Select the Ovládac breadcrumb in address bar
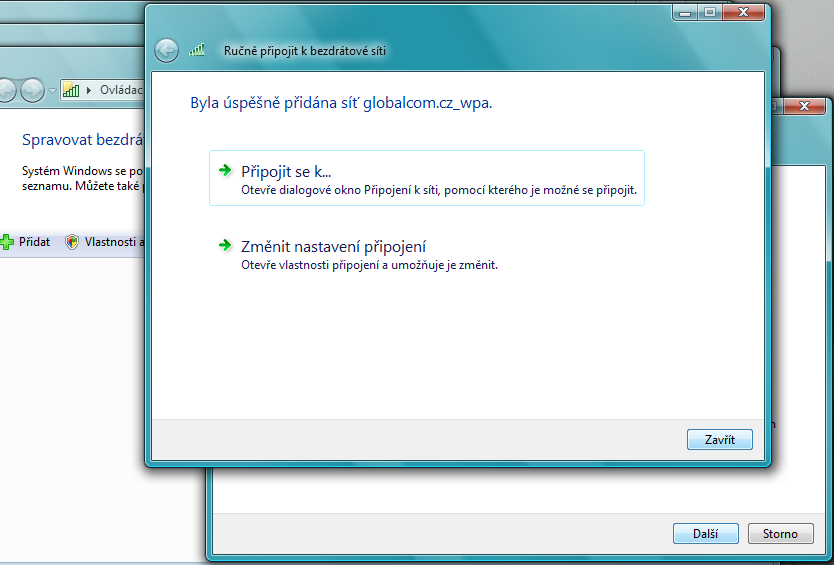This screenshot has width=834, height=565. (x=120, y=90)
